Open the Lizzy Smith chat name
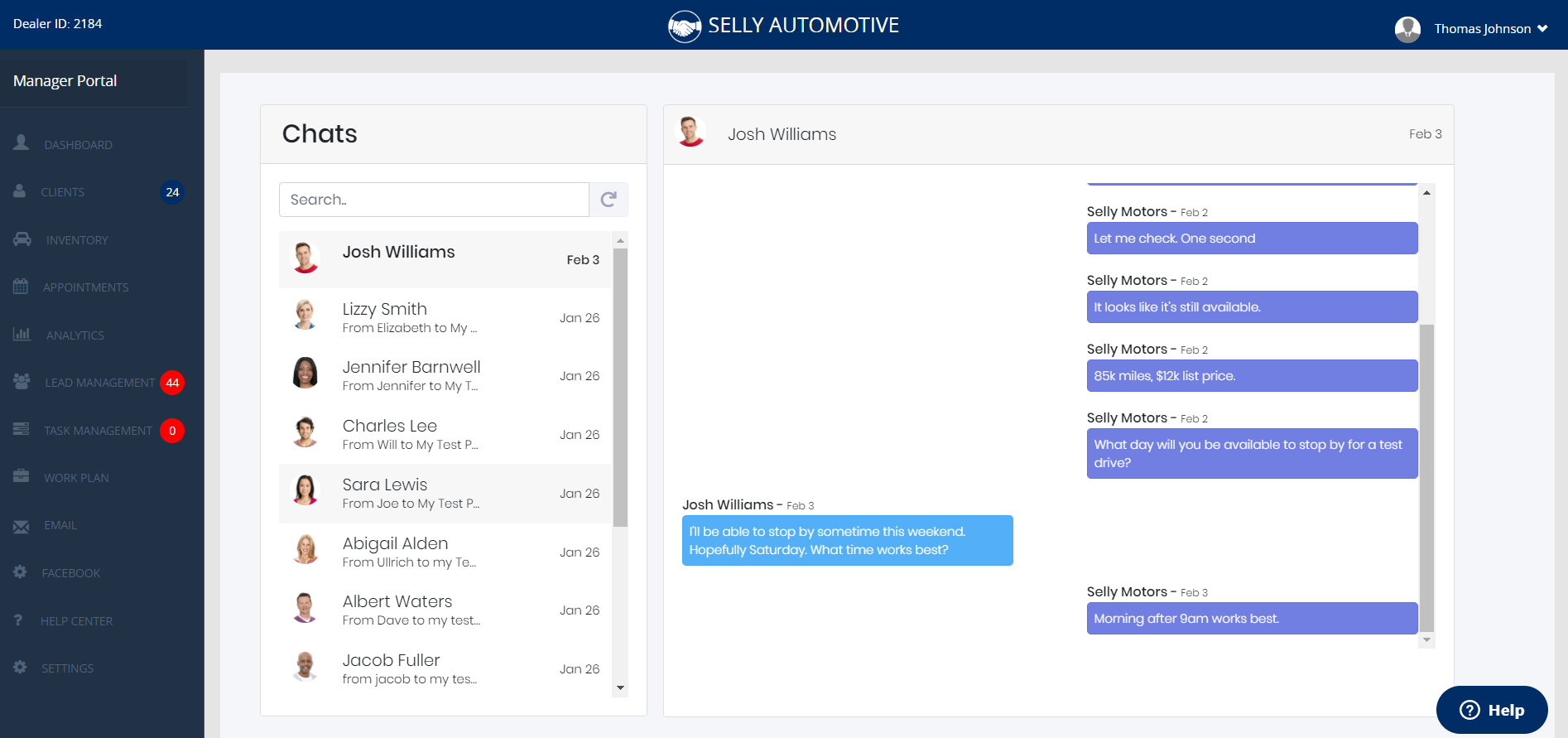Viewport: 1568px width, 738px height. point(385,309)
